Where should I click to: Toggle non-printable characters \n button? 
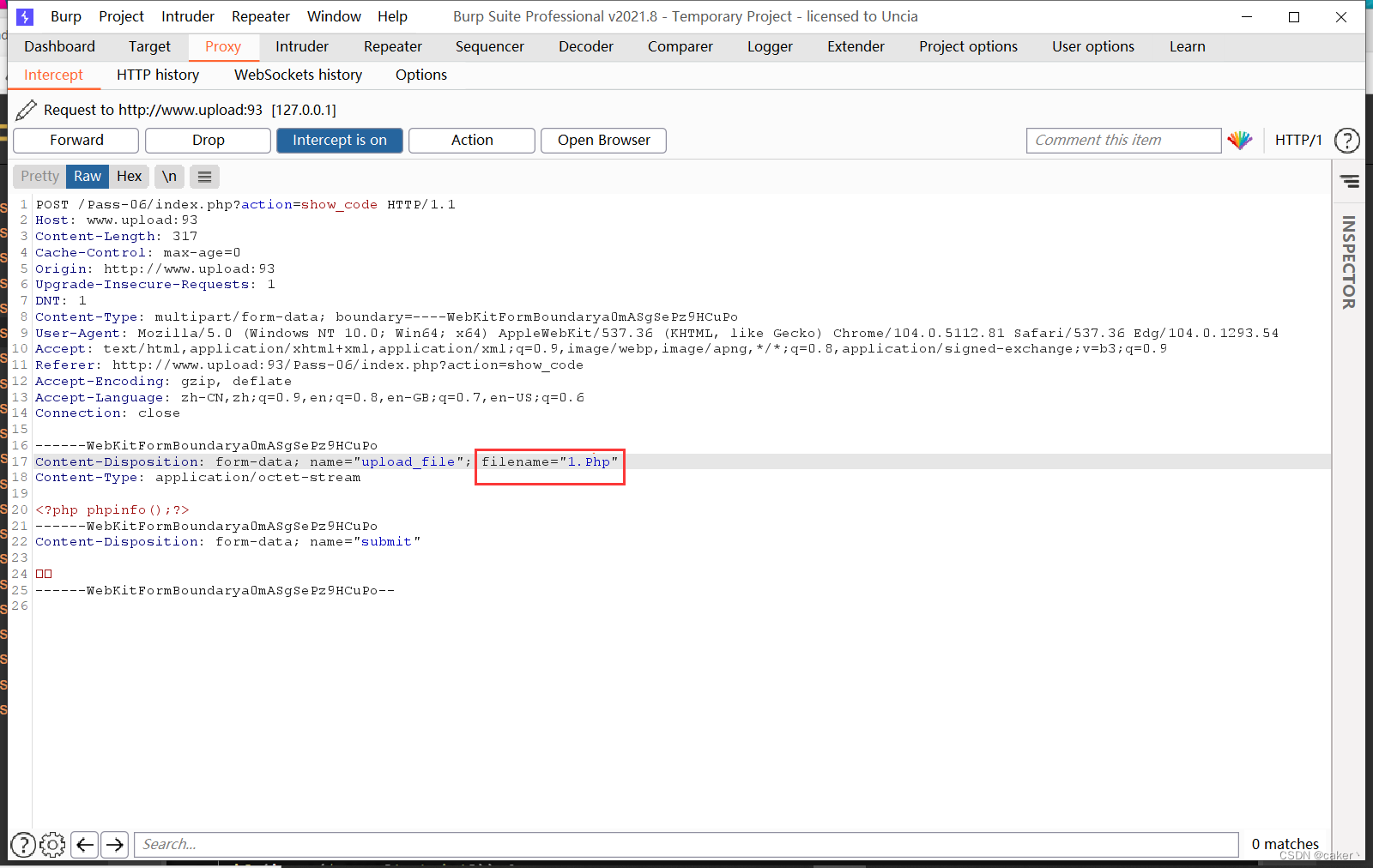point(169,177)
